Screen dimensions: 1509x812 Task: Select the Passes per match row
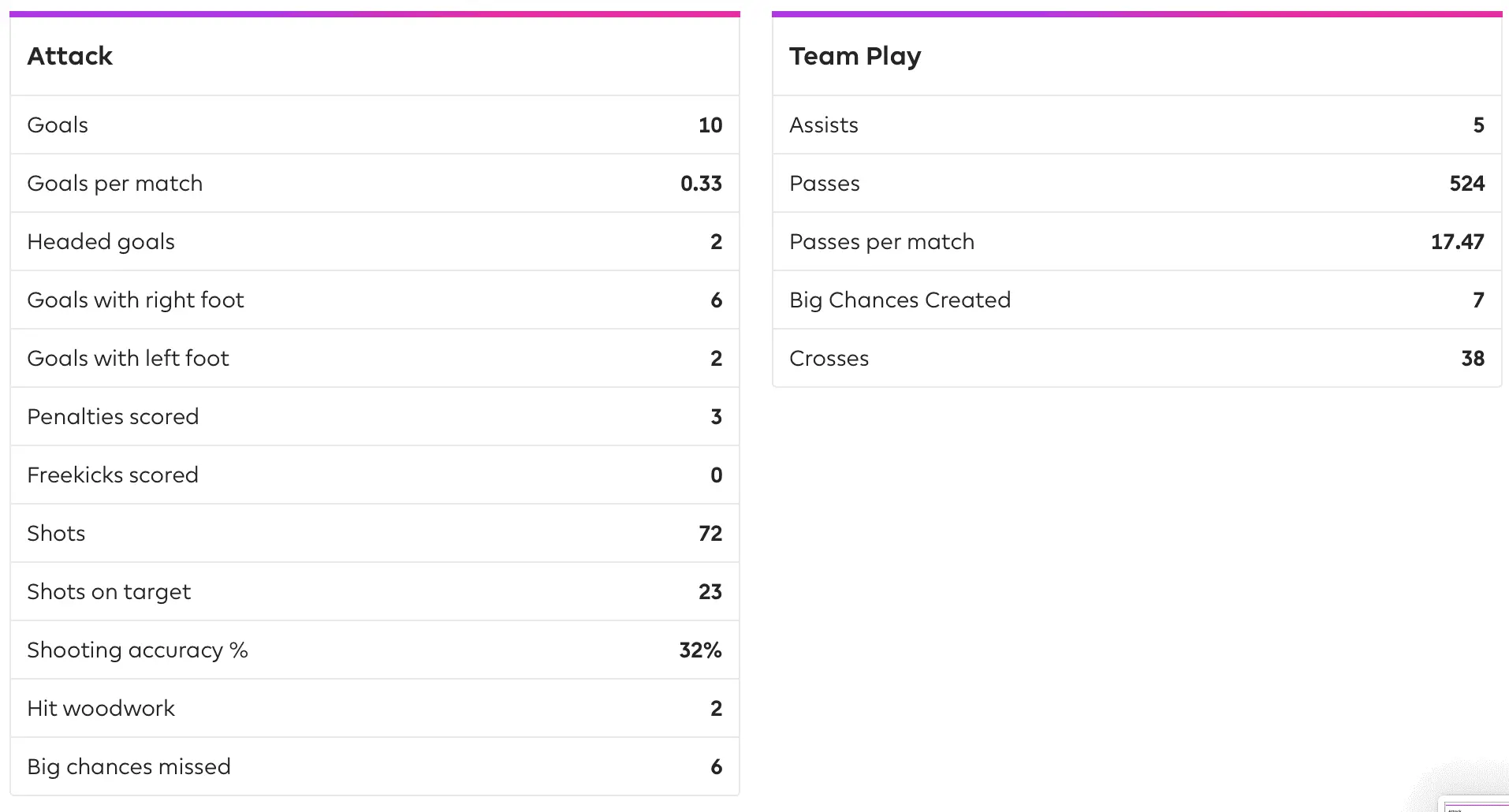coord(1136,241)
